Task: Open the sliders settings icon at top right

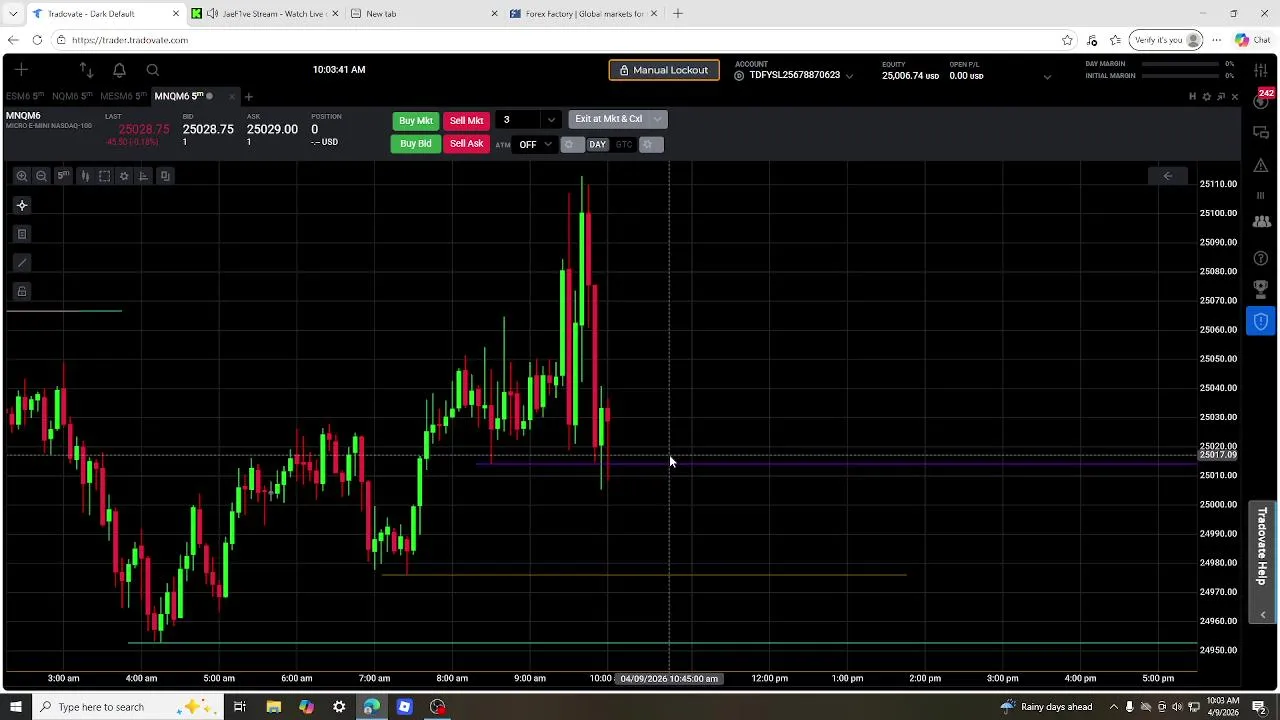Action: point(1261,70)
